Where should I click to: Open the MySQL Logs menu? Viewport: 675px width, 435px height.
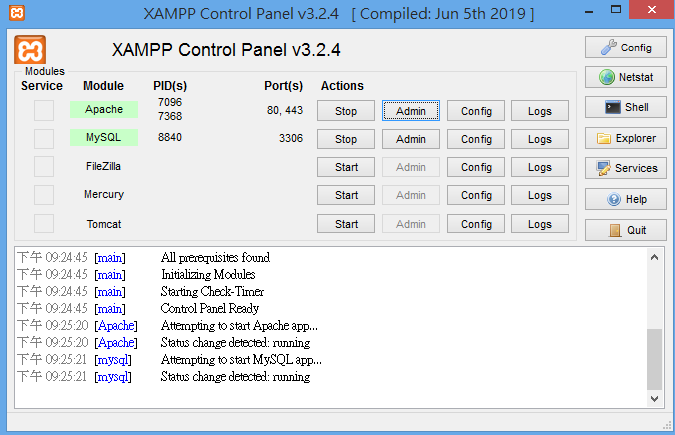[540, 139]
